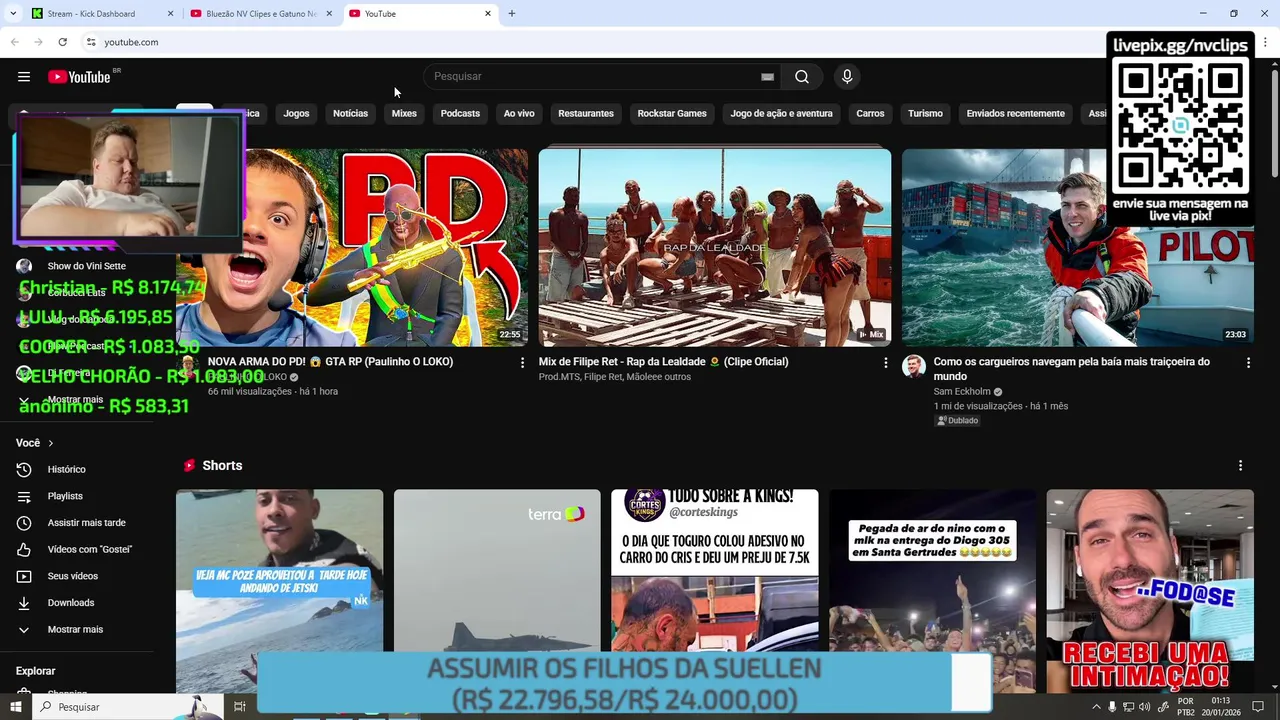
Task: Click the site info icon beside URL
Action: click(x=90, y=42)
